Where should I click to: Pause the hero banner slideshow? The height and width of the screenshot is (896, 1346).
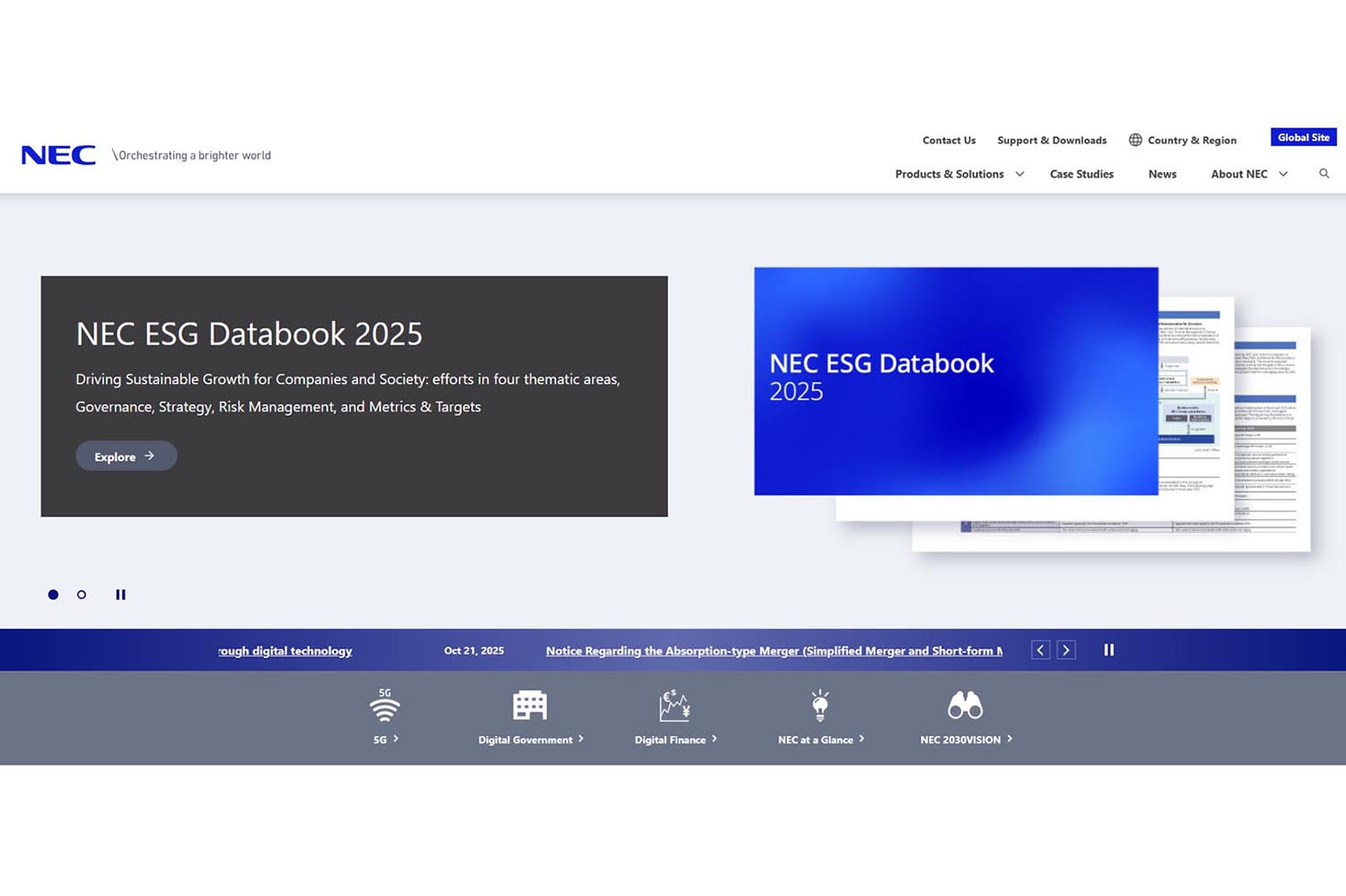pos(120,595)
